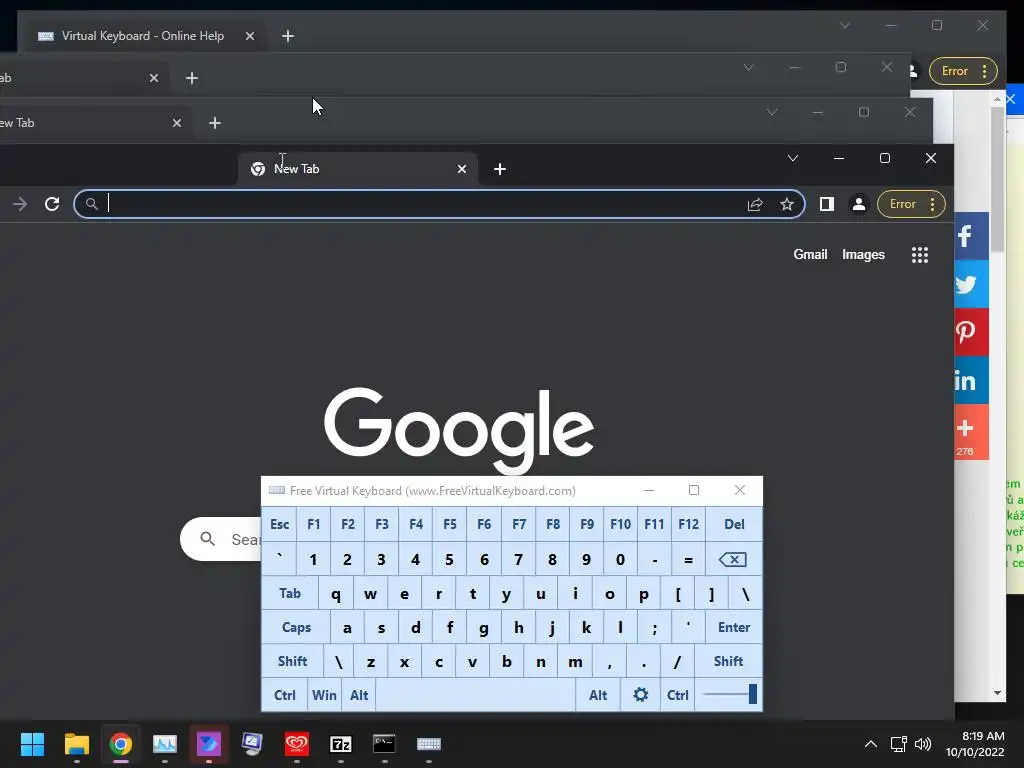1024x768 pixels.
Task: Reload the page in front Chrome window
Action: click(52, 204)
